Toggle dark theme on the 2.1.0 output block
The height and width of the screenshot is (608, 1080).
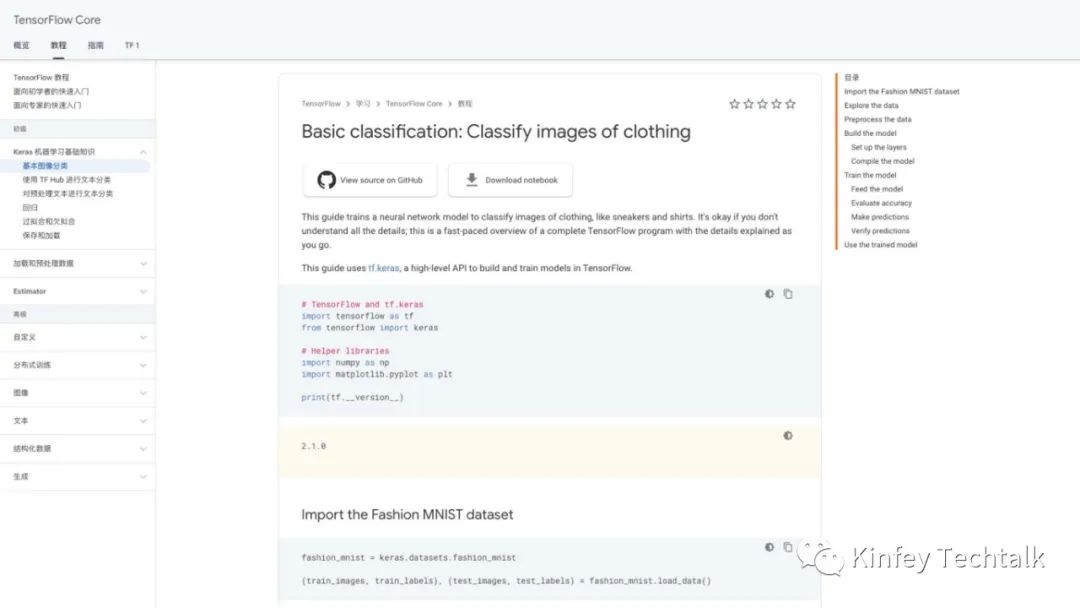click(x=788, y=436)
